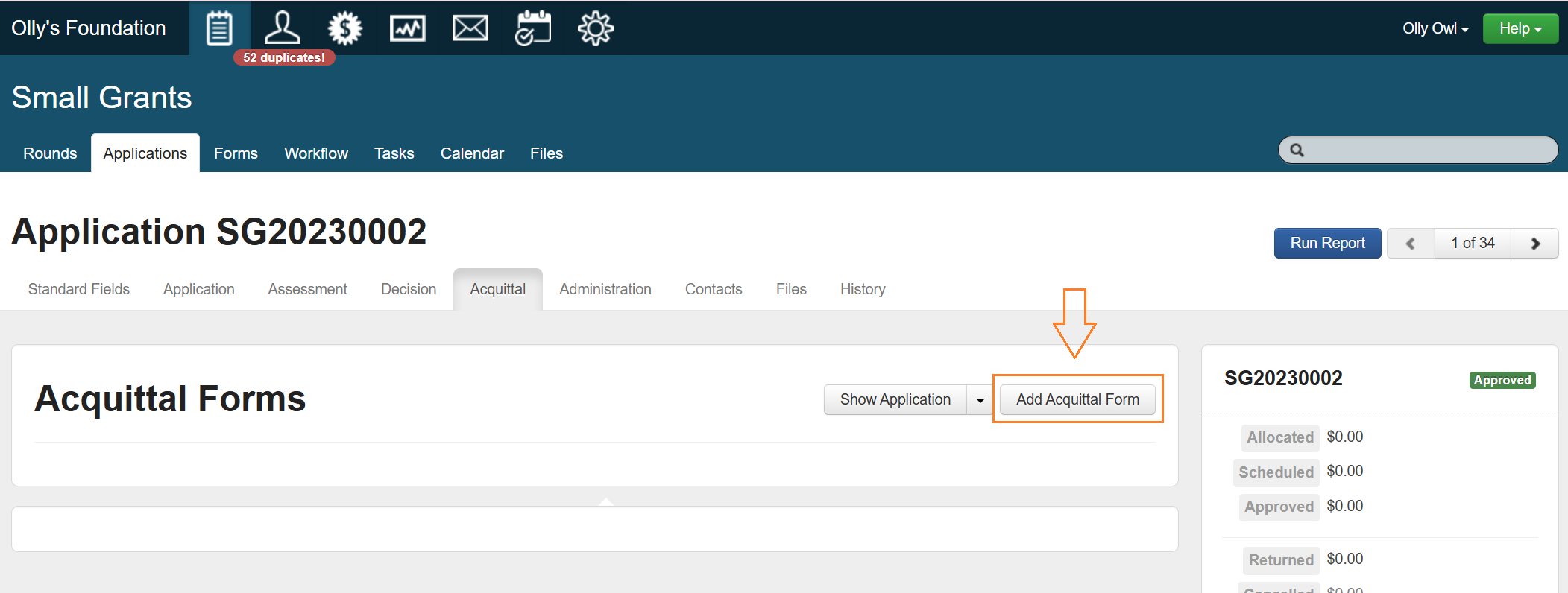
Task: Select the History tab
Action: (x=863, y=289)
